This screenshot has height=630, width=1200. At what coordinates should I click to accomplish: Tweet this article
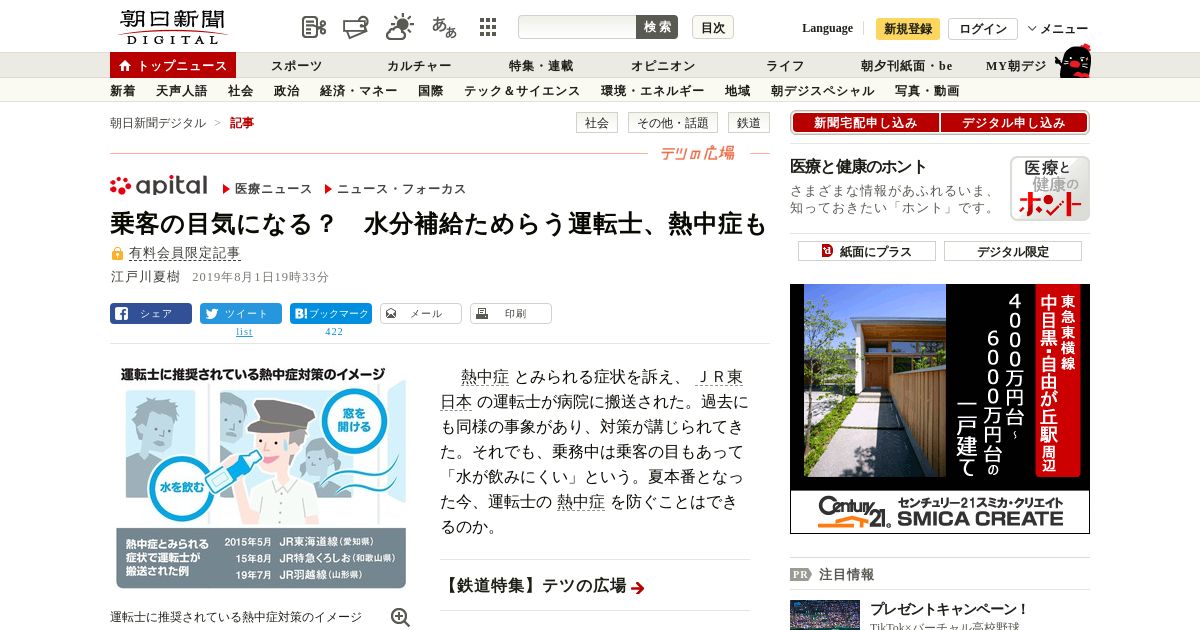pos(241,313)
